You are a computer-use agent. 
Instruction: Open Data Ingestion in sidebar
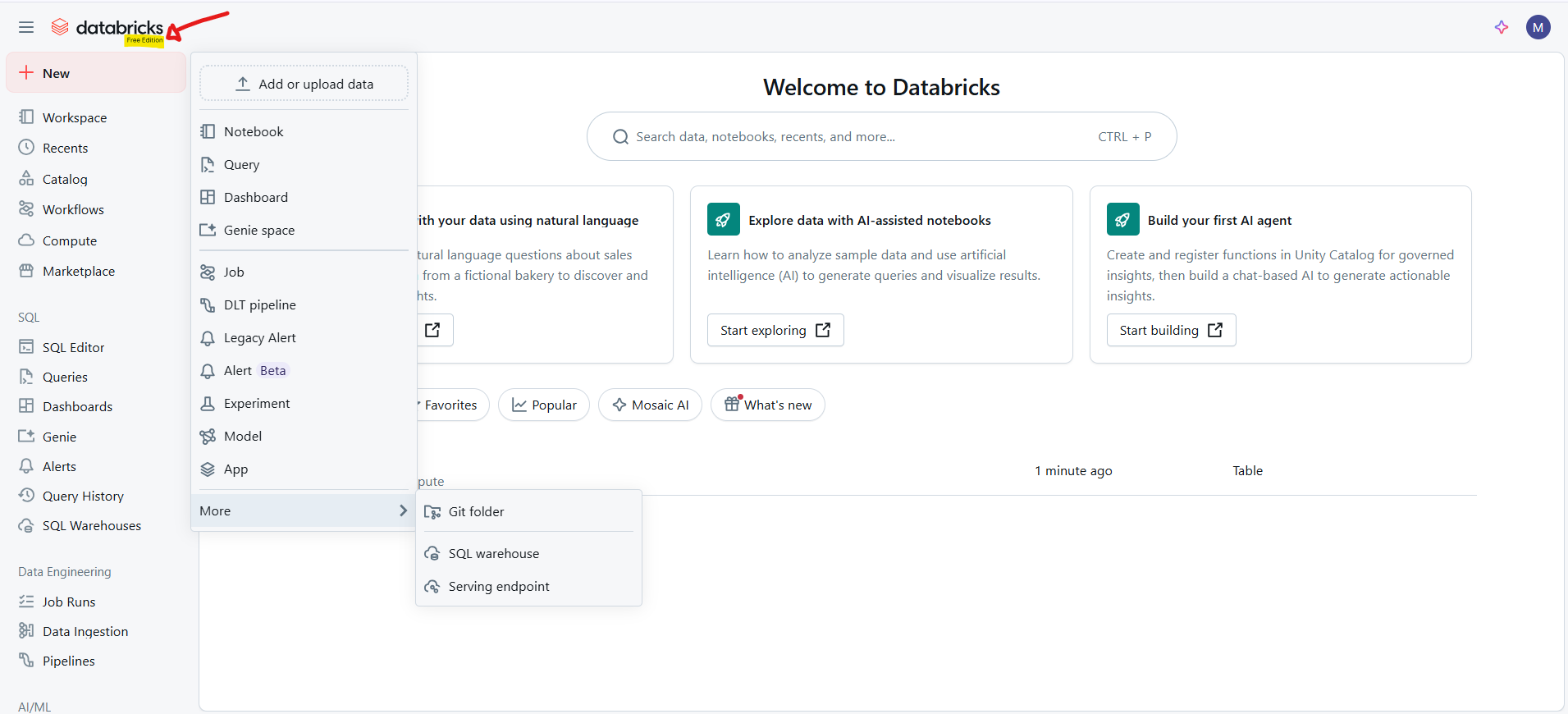coord(85,631)
